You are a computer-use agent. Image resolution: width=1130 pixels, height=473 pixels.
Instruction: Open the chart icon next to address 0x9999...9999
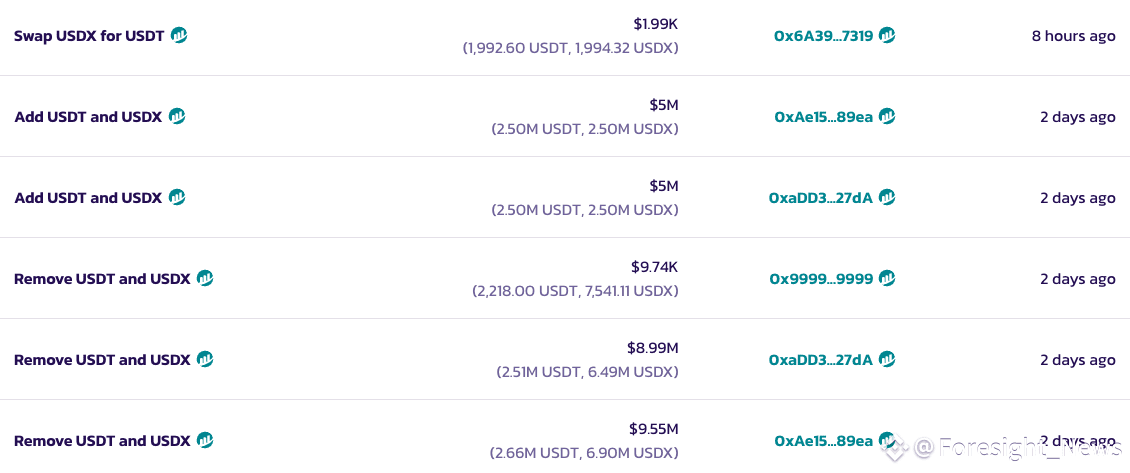coord(887,278)
